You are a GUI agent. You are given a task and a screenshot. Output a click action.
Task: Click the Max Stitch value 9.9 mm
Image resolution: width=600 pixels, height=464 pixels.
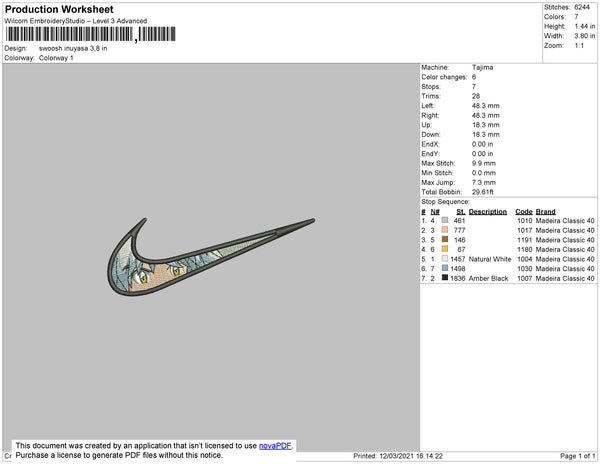click(x=484, y=163)
